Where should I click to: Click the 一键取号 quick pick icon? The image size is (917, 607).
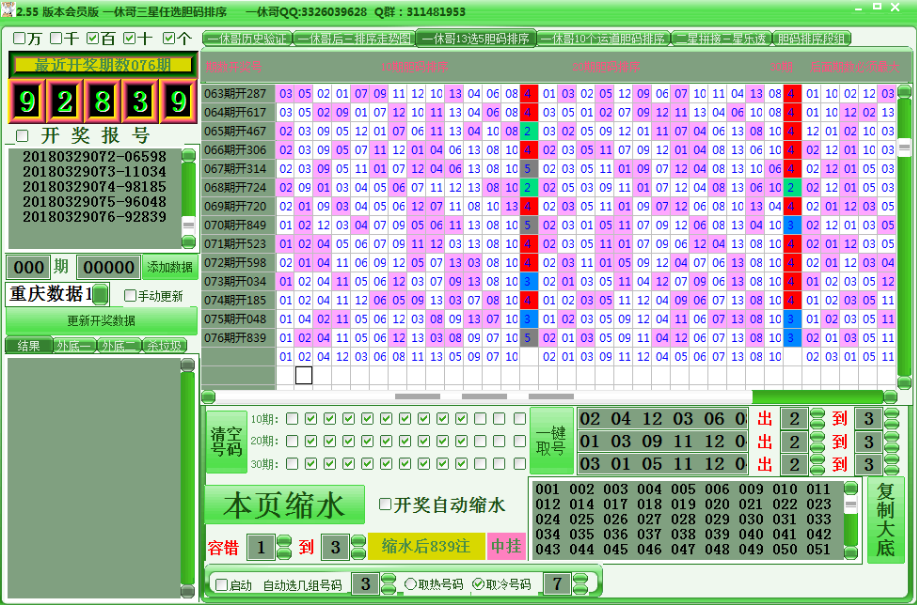pos(552,440)
